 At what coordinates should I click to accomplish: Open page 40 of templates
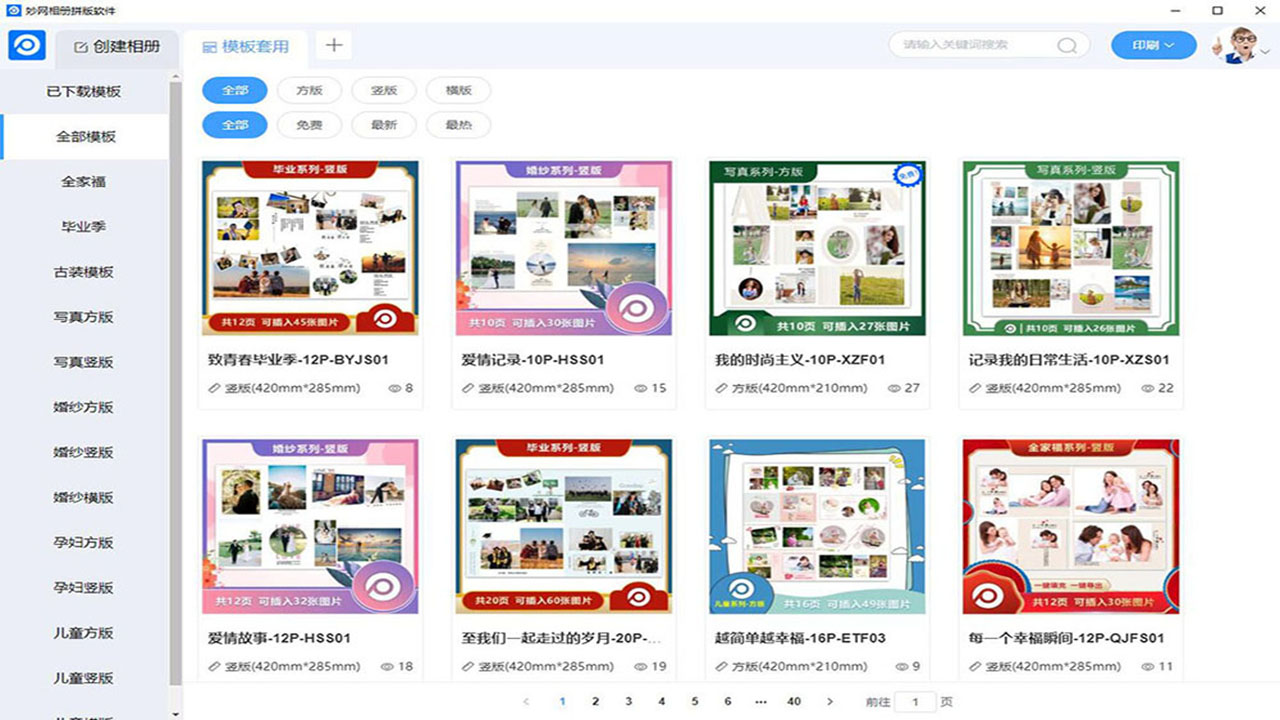pos(794,701)
